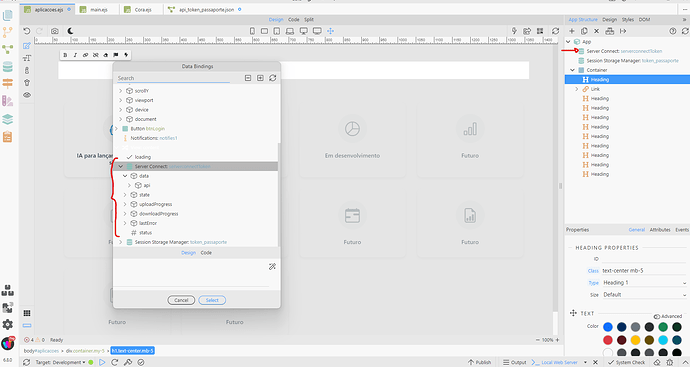The width and height of the screenshot is (690, 367).
Task: Collapse the Server Connect node in Data Bindings
Action: click(121, 166)
